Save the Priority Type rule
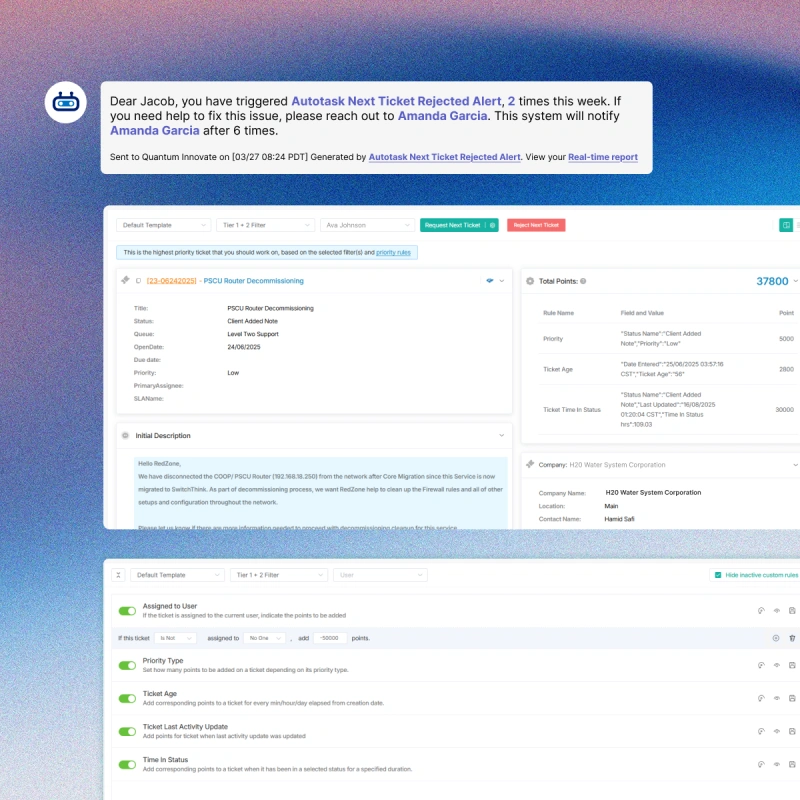The width and height of the screenshot is (800, 800). coord(792,665)
